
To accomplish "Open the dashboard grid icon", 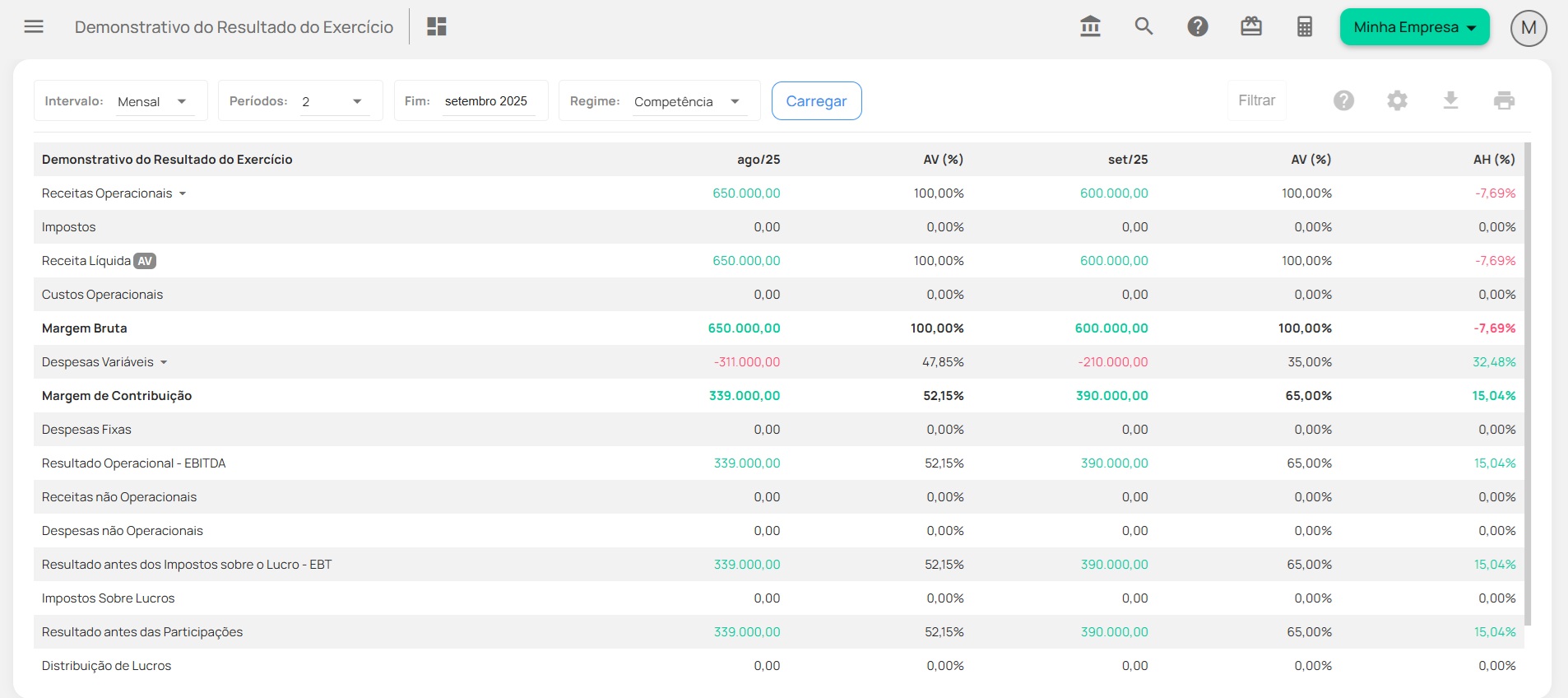I will 436,27.
